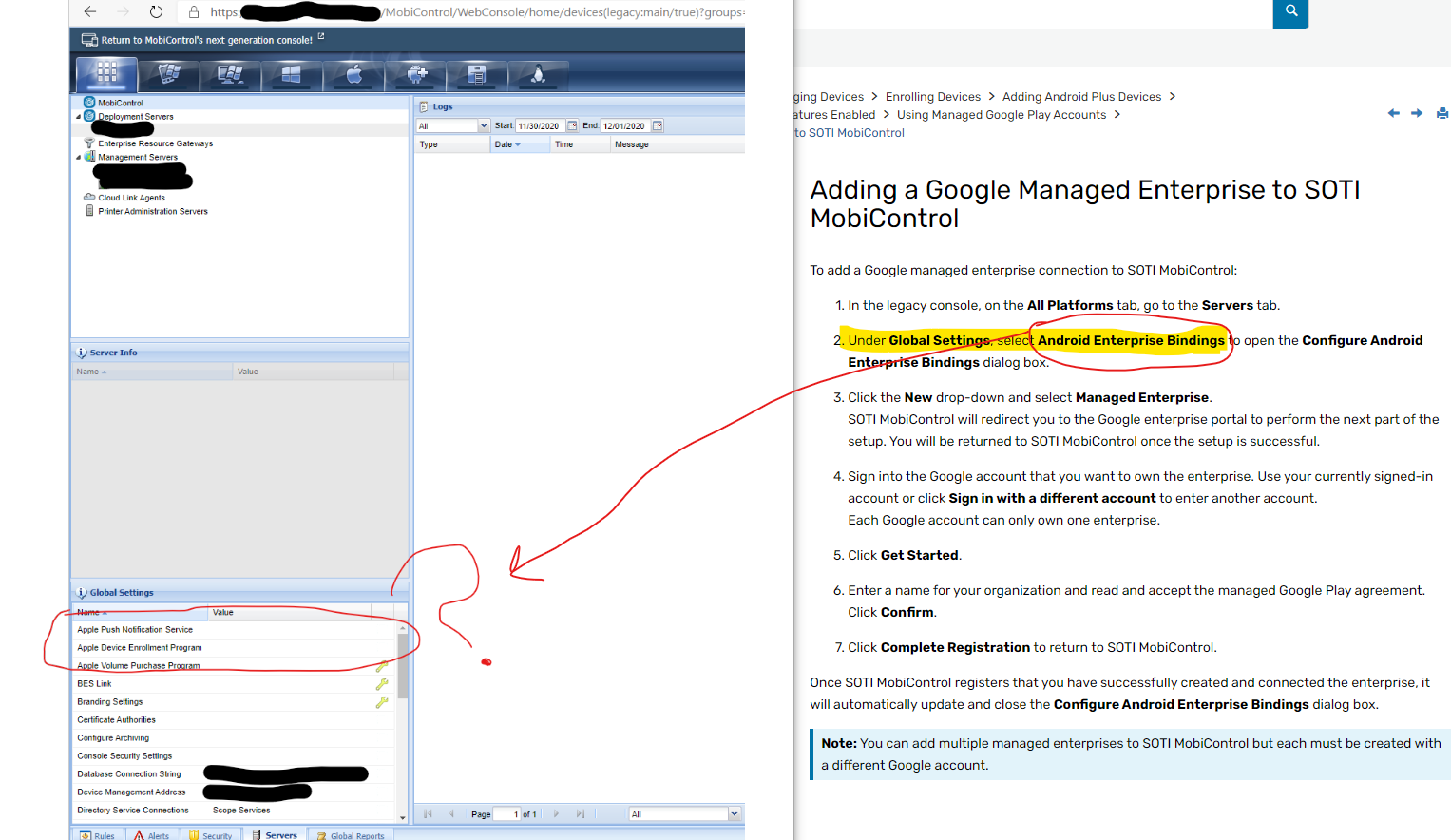Open the Apple platform tab

353,75
